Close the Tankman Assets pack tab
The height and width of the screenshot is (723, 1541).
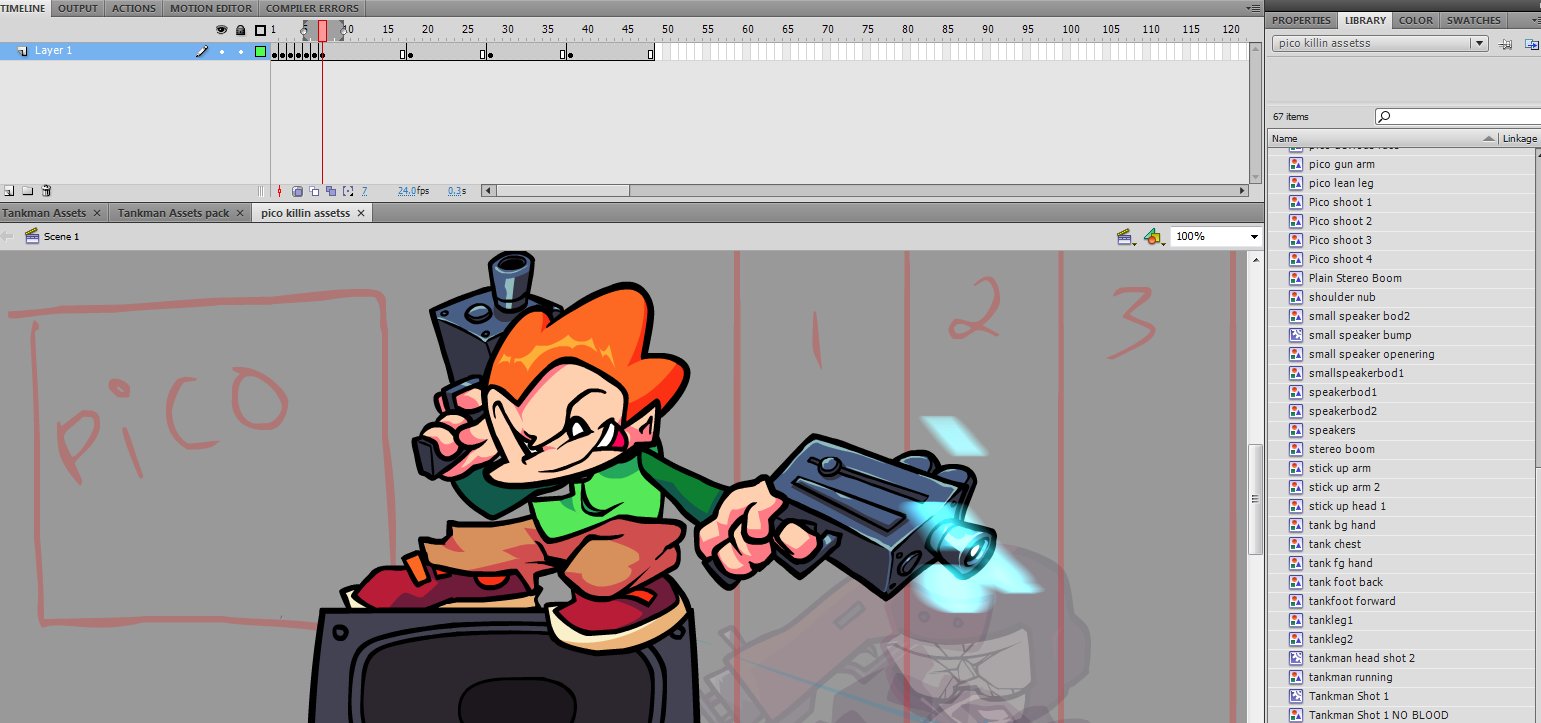coord(240,213)
